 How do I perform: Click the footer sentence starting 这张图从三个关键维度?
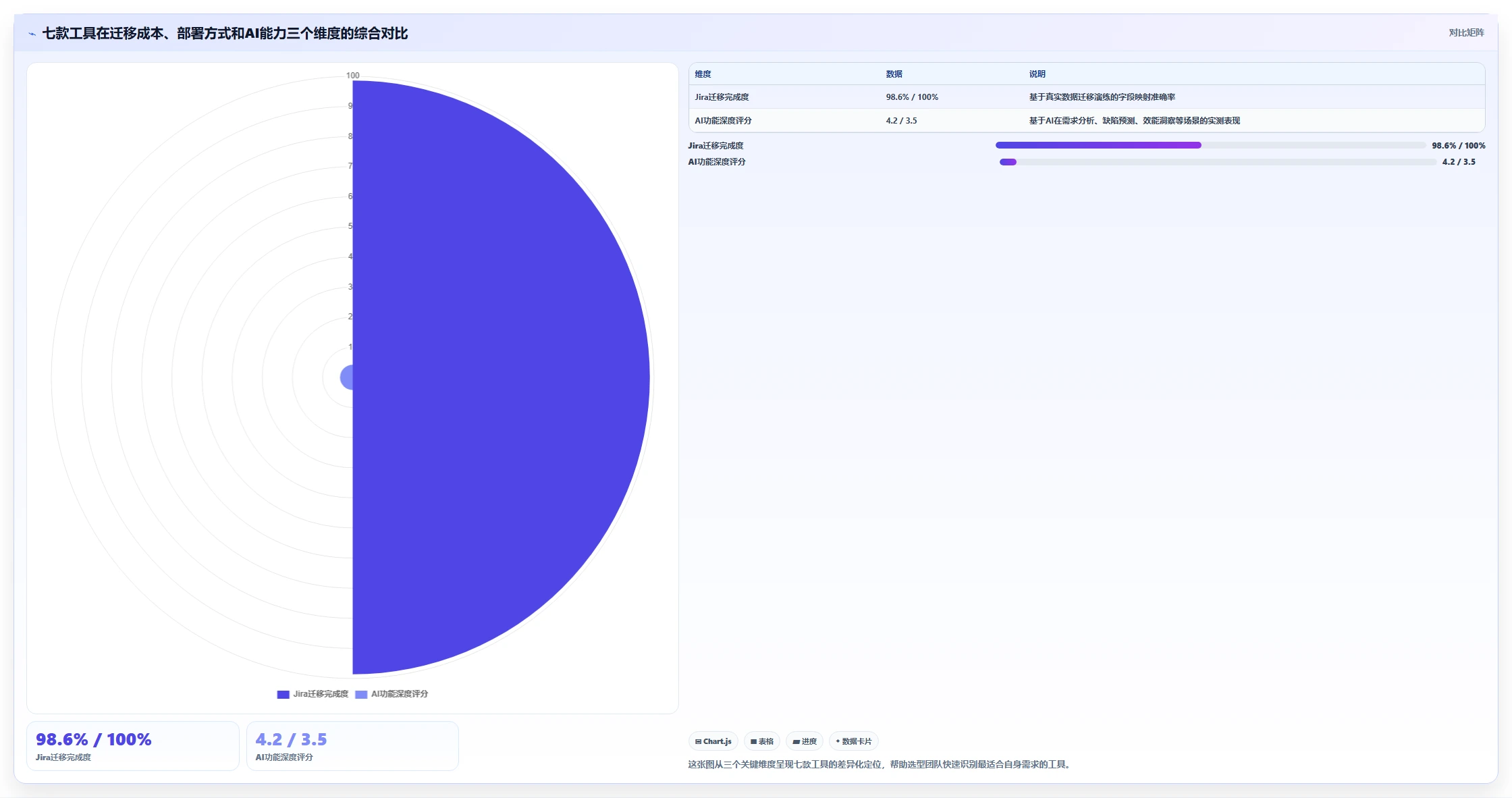pyautogui.click(x=880, y=764)
